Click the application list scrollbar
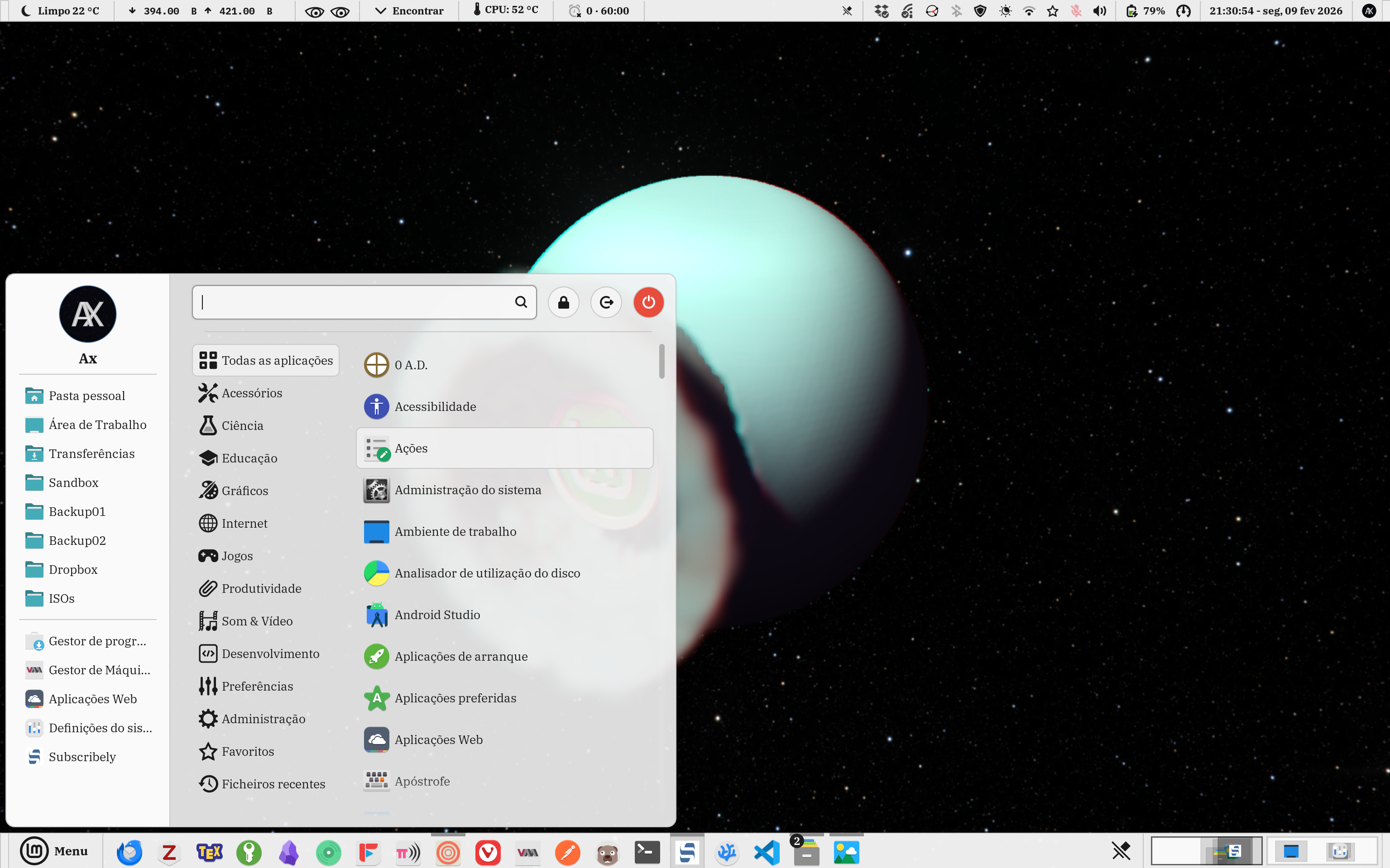The height and width of the screenshot is (868, 1390). pyautogui.click(x=661, y=362)
